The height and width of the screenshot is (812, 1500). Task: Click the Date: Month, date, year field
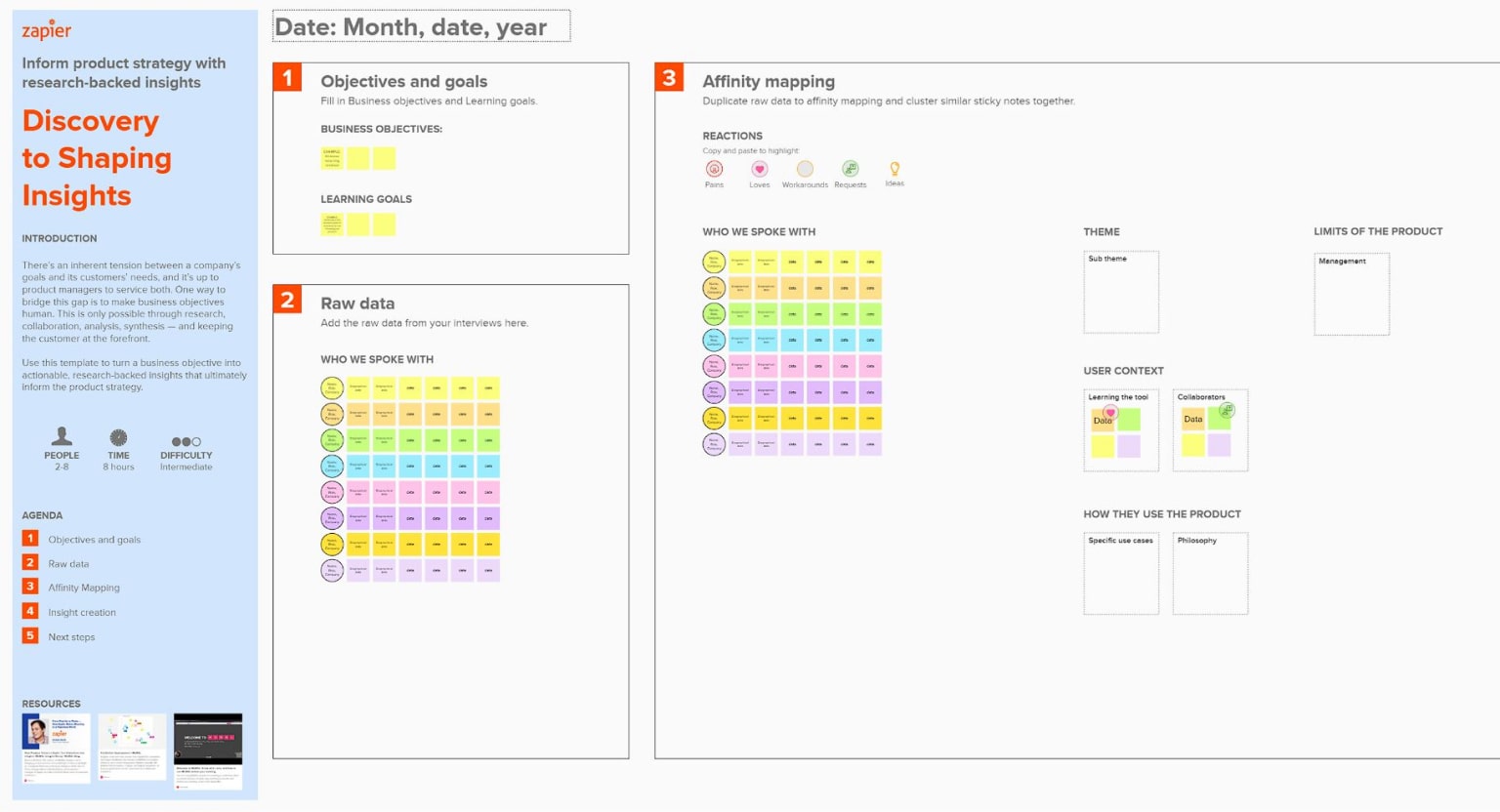point(422,26)
